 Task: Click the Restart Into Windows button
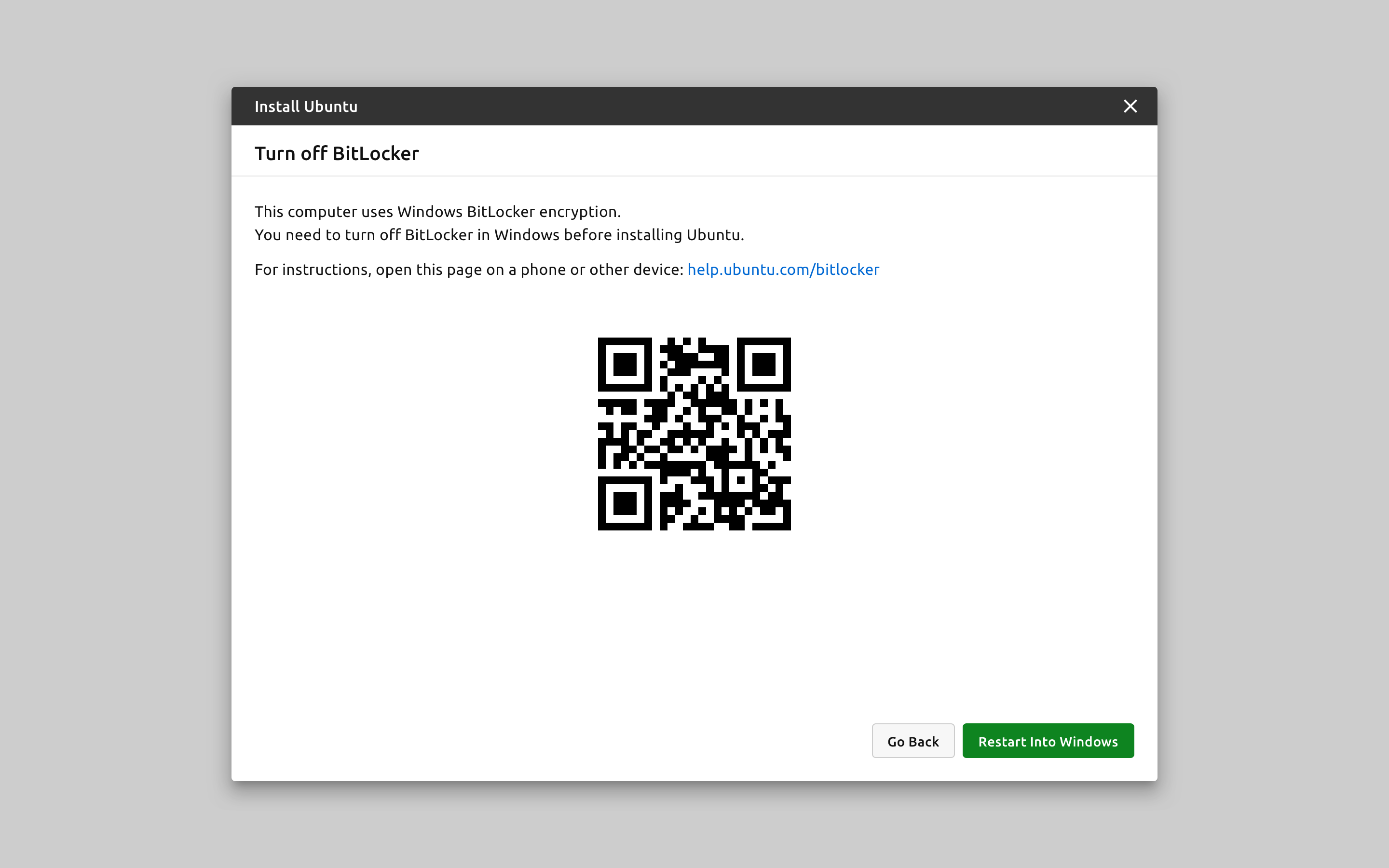click(x=1048, y=741)
